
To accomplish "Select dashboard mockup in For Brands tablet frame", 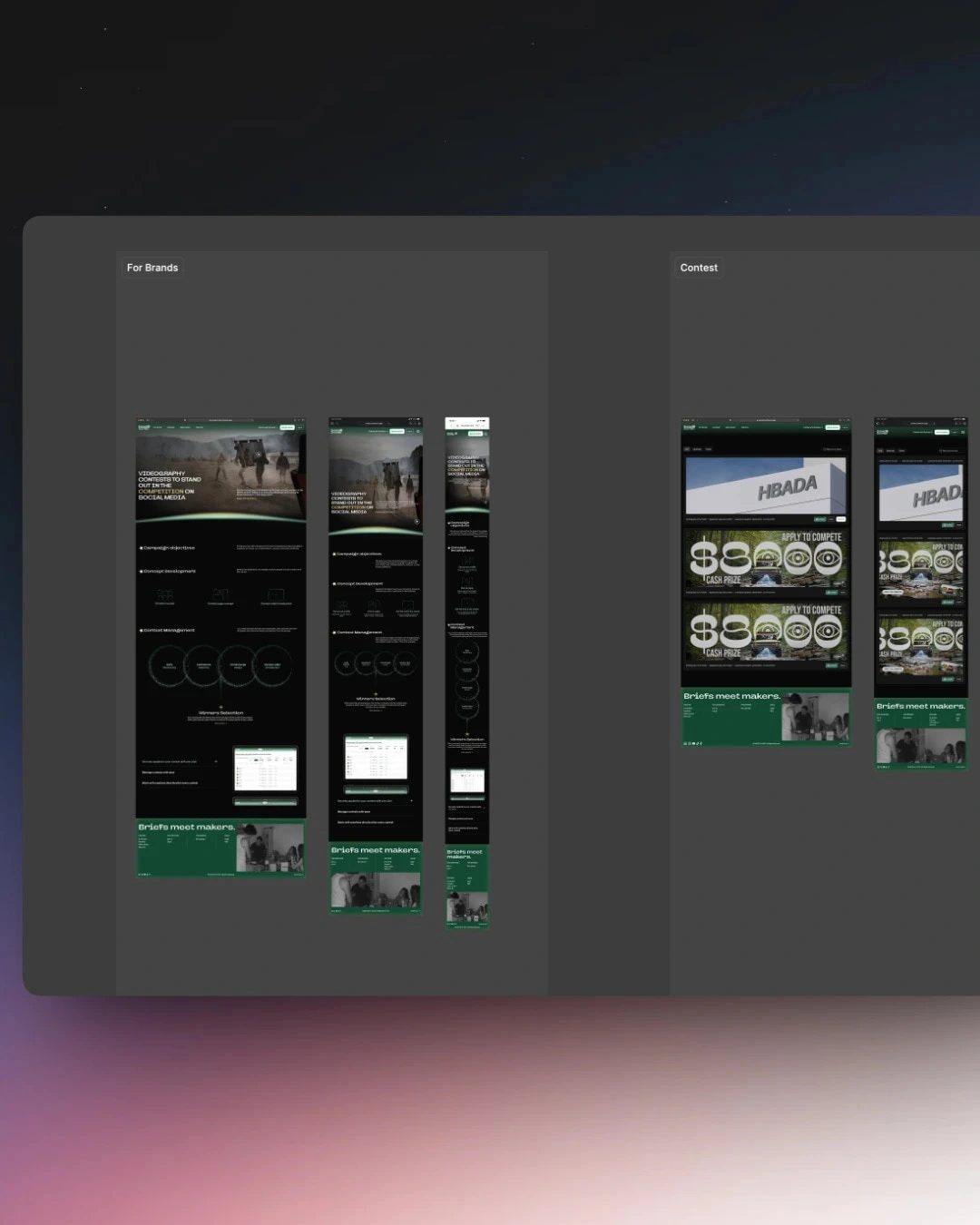I will pyautogui.click(x=376, y=758).
